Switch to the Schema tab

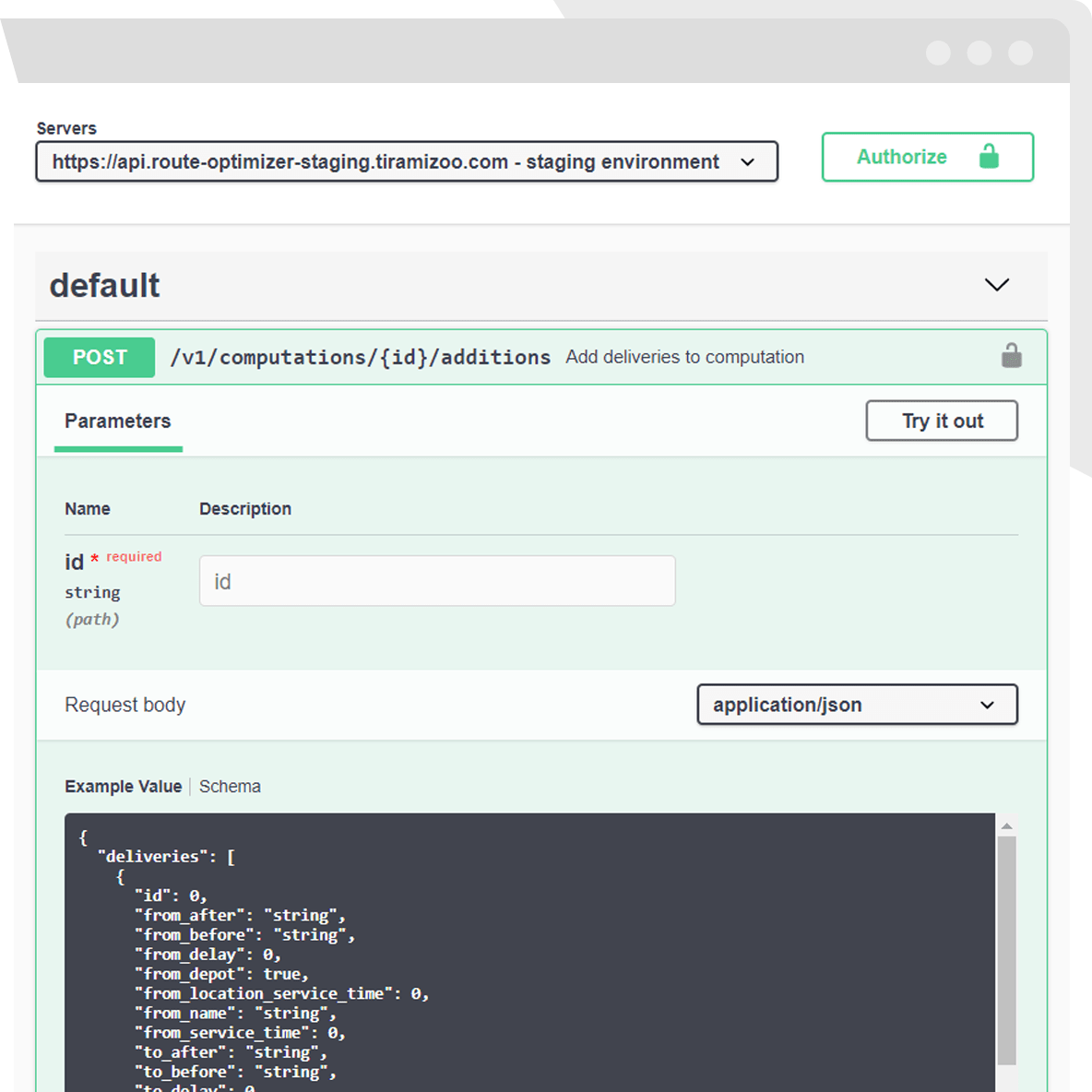tap(230, 787)
